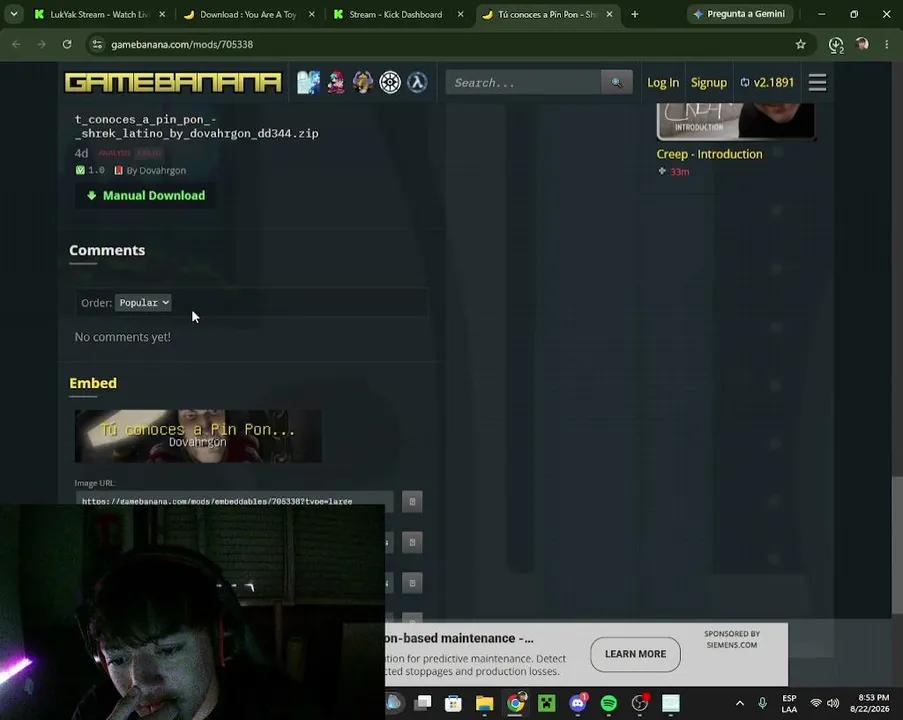The image size is (903, 720).
Task: Click the page vertical scrollbar thumb
Action: tap(897, 546)
